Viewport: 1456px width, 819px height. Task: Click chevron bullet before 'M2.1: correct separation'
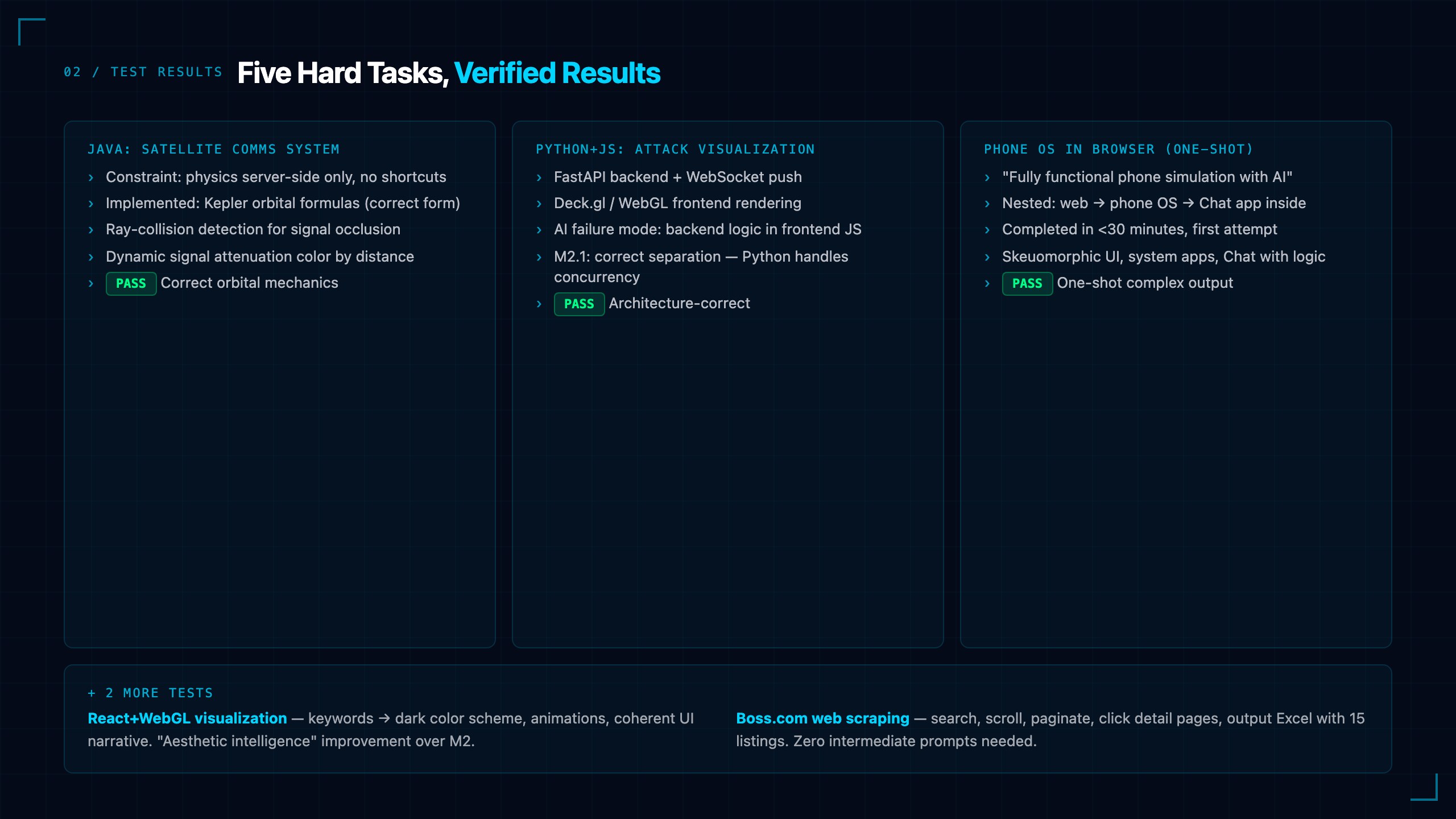539,257
